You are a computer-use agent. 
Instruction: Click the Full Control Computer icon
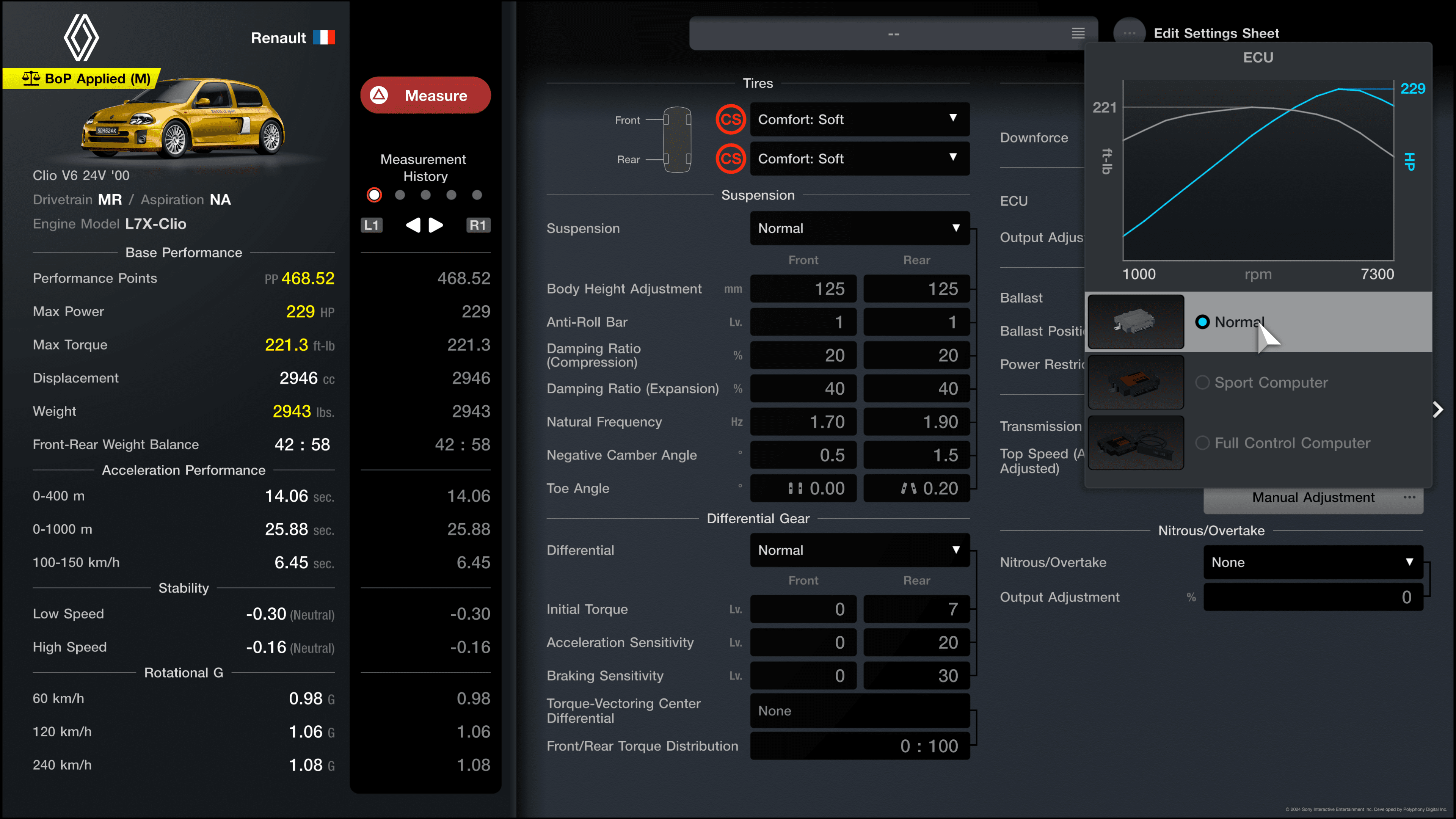(x=1135, y=442)
